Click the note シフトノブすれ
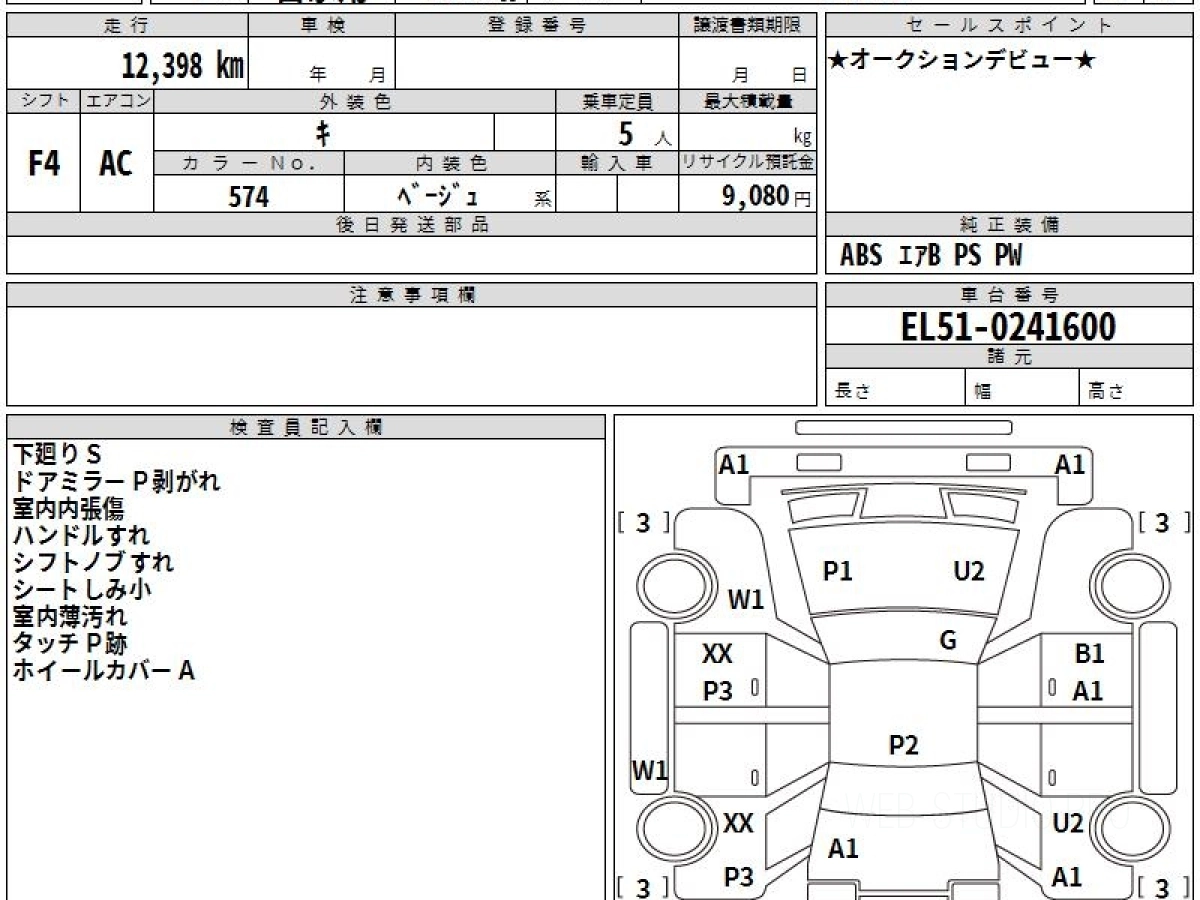The height and width of the screenshot is (900, 1200). tap(93, 563)
